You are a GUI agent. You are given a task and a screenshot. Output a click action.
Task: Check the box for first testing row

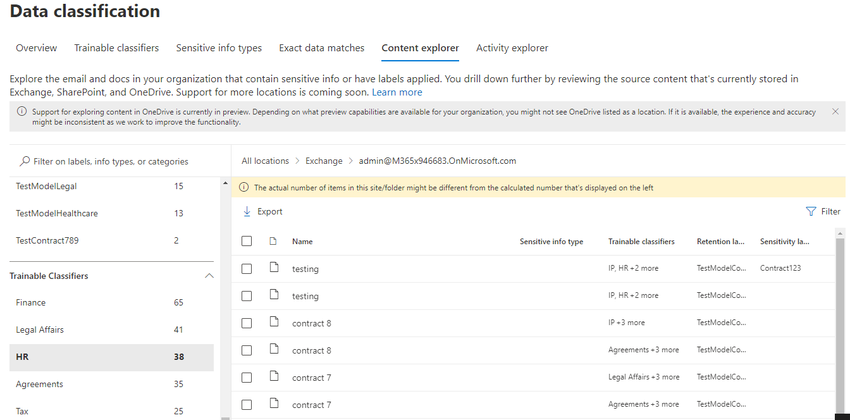247,268
